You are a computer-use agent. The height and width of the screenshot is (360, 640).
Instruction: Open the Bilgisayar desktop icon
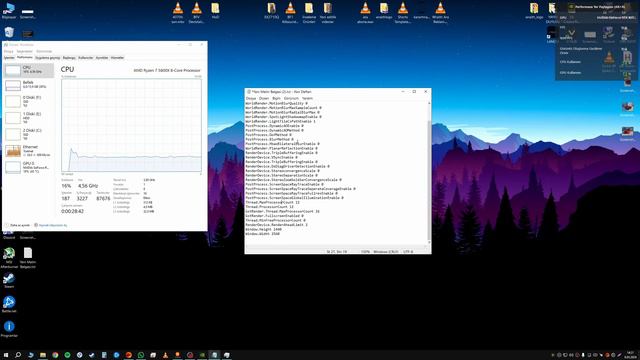(9, 11)
